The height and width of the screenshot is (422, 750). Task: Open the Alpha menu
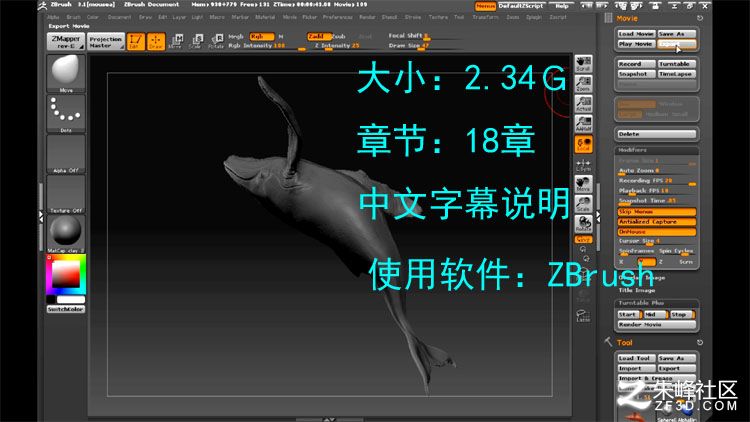[53, 17]
